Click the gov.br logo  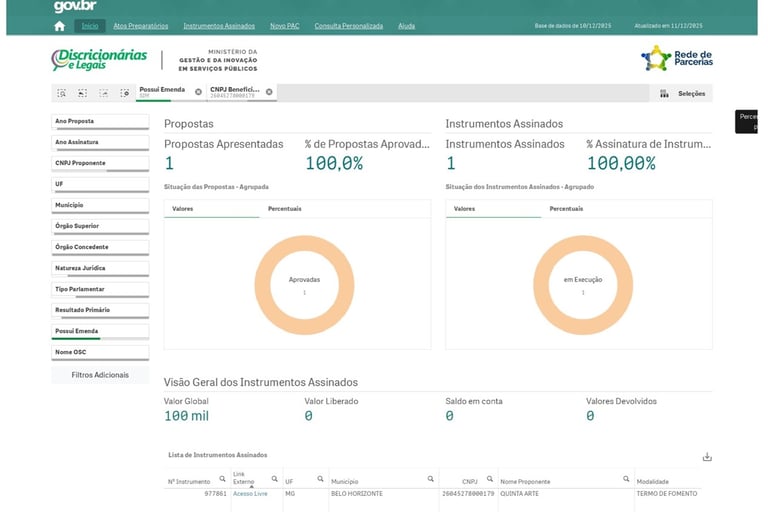coord(75,6)
